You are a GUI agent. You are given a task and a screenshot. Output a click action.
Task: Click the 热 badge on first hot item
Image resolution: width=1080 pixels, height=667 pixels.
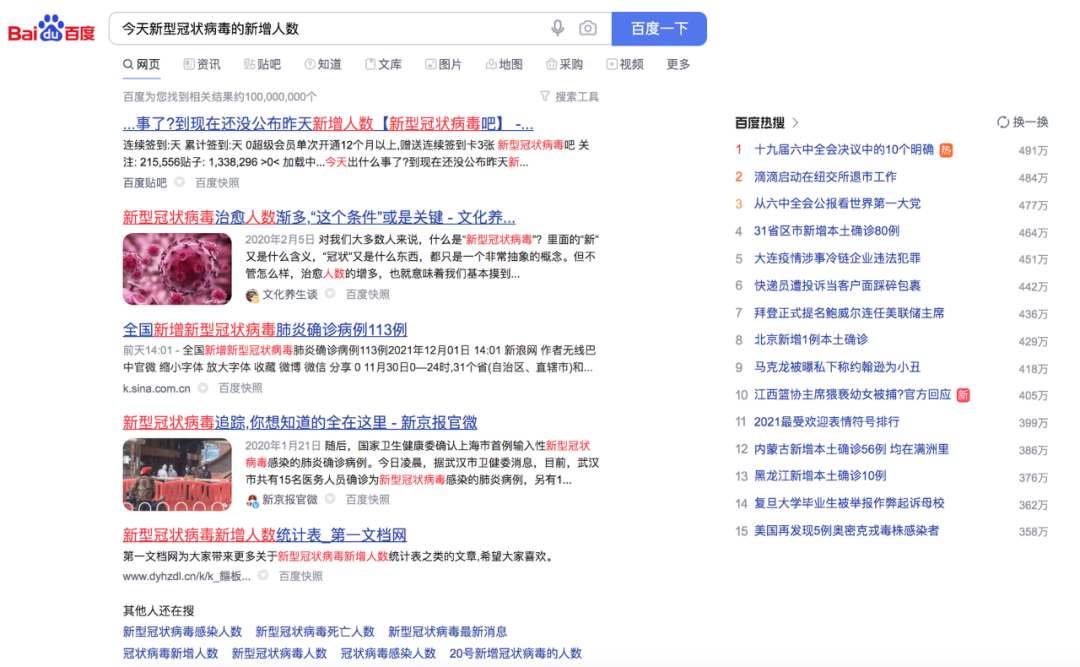pos(946,150)
